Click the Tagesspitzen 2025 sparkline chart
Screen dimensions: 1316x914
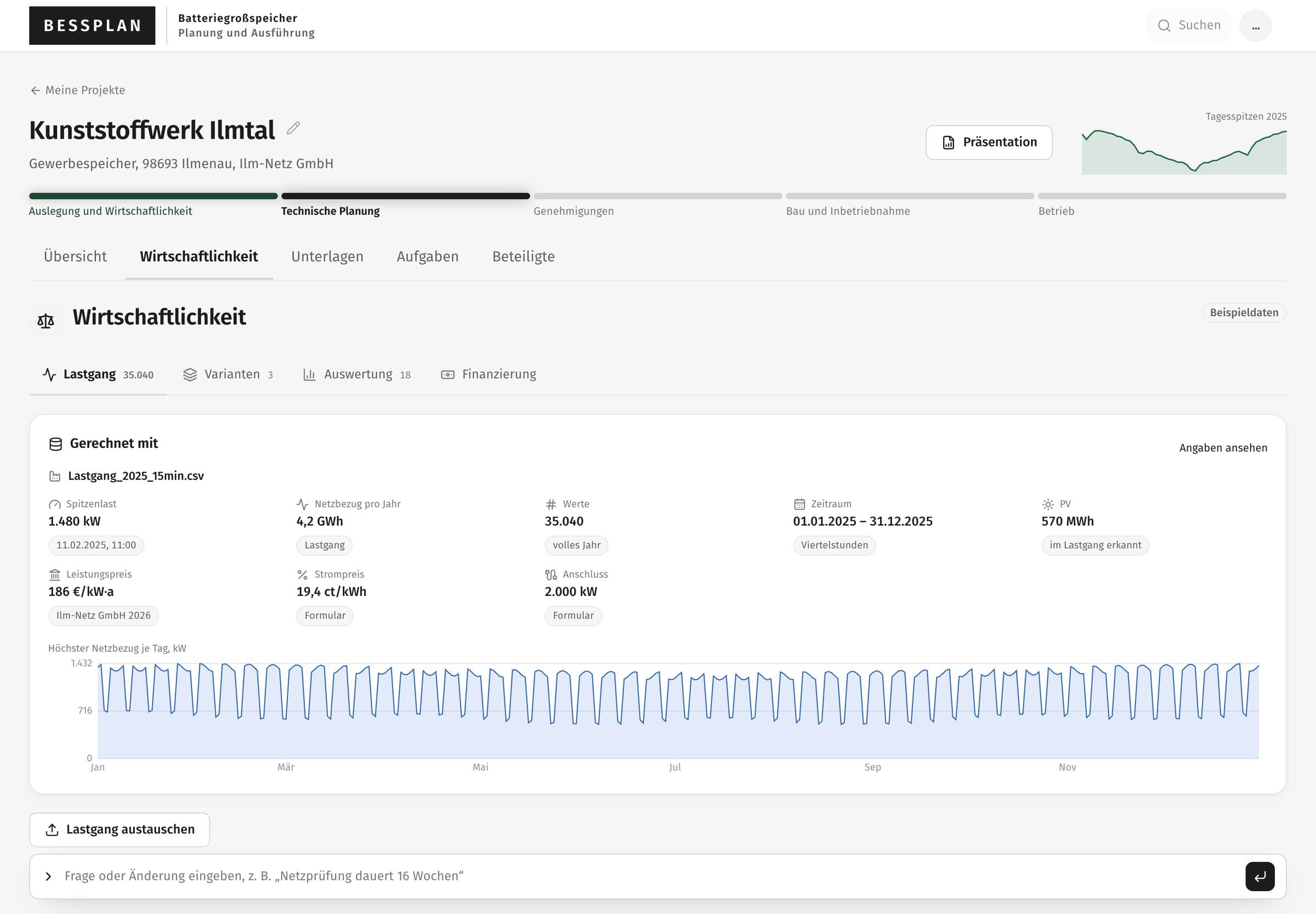click(x=1184, y=152)
